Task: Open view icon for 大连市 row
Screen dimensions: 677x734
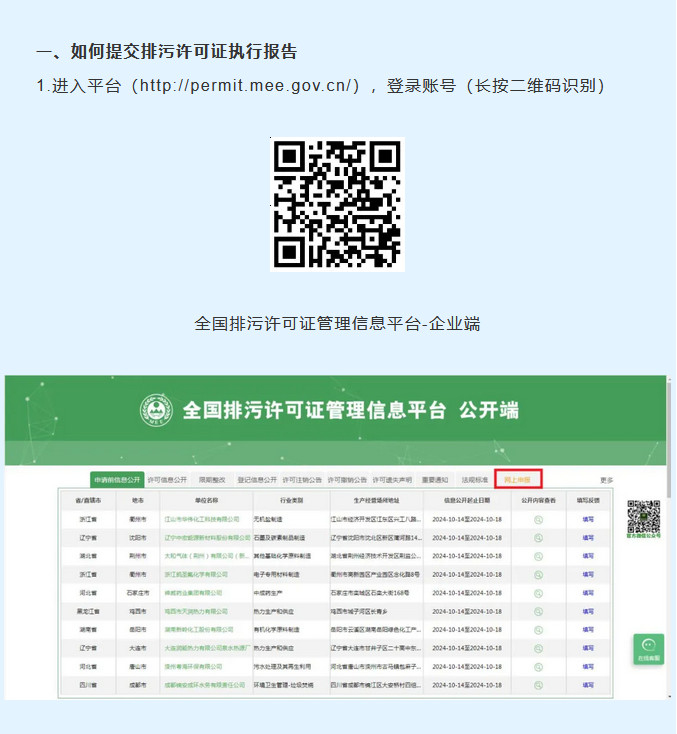Action: click(x=538, y=648)
